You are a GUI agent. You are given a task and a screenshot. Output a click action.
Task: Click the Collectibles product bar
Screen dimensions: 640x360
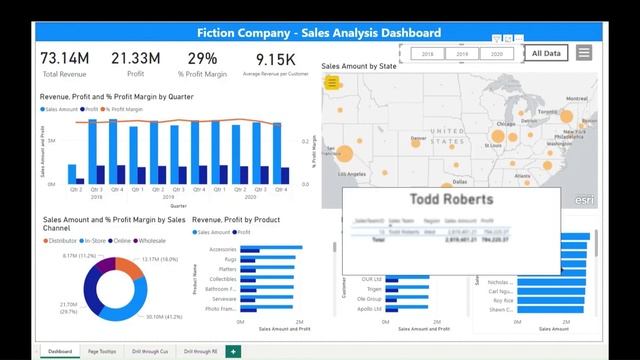(267, 277)
